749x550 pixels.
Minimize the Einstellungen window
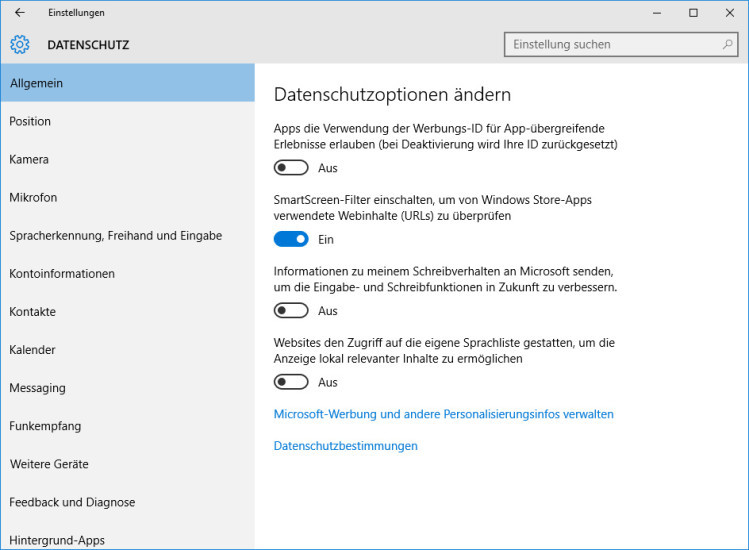657,13
